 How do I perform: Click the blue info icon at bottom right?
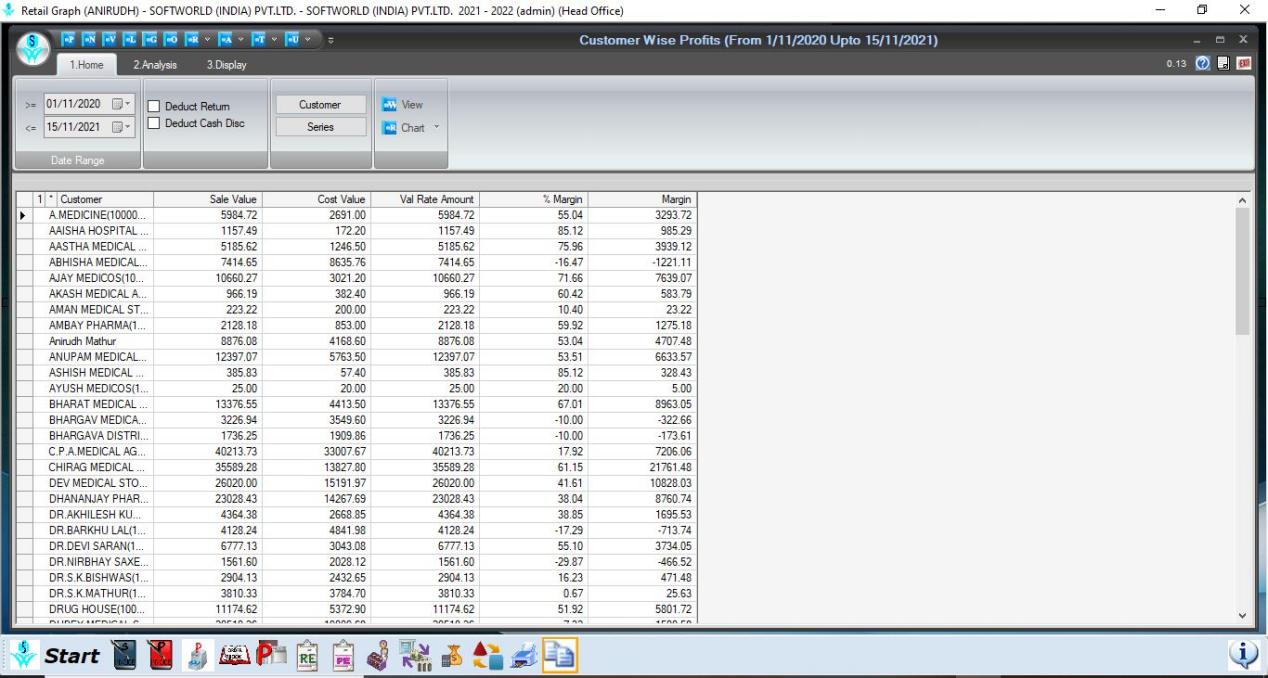[x=1244, y=655]
